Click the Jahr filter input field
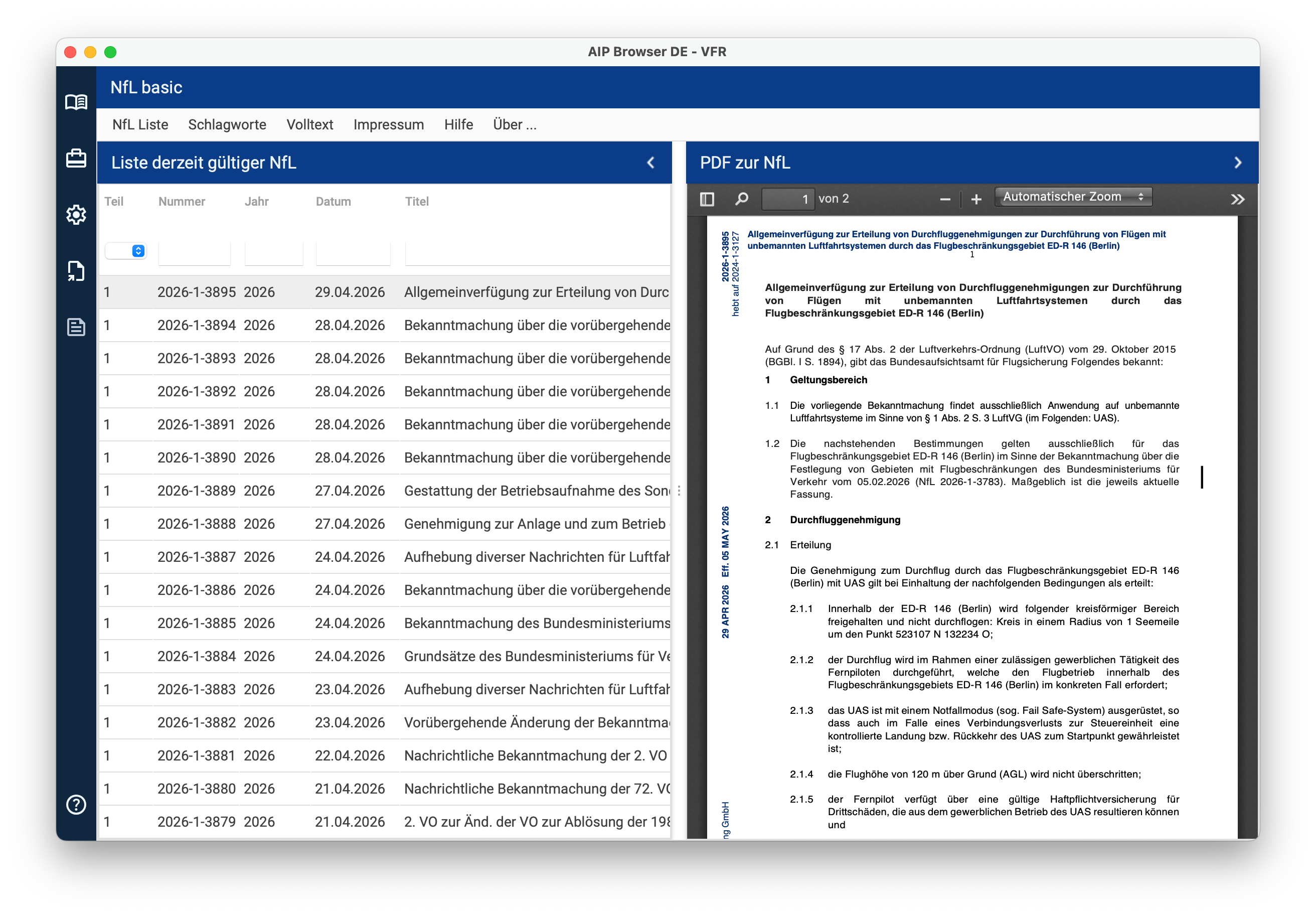The height and width of the screenshot is (915, 1316). [273, 252]
